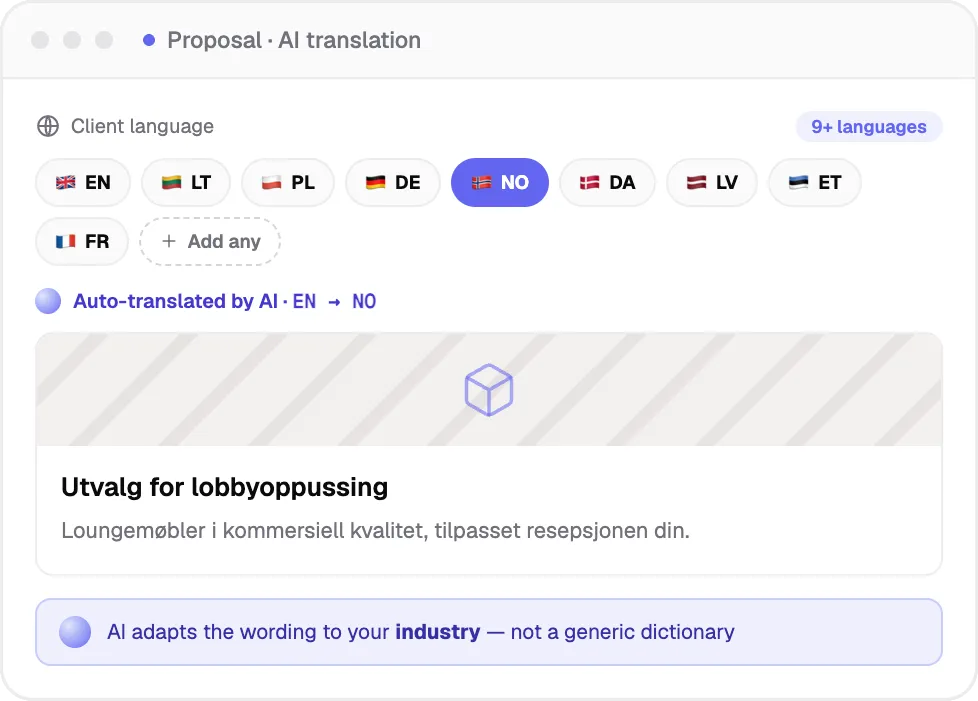
Task: Click the globe icon beside Client language
Action: (48, 126)
